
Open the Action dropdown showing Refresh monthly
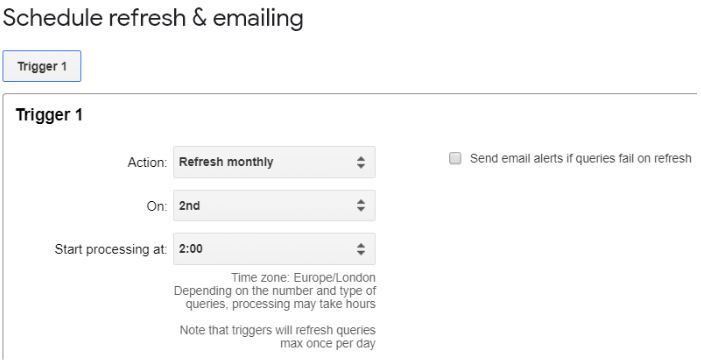tap(274, 162)
